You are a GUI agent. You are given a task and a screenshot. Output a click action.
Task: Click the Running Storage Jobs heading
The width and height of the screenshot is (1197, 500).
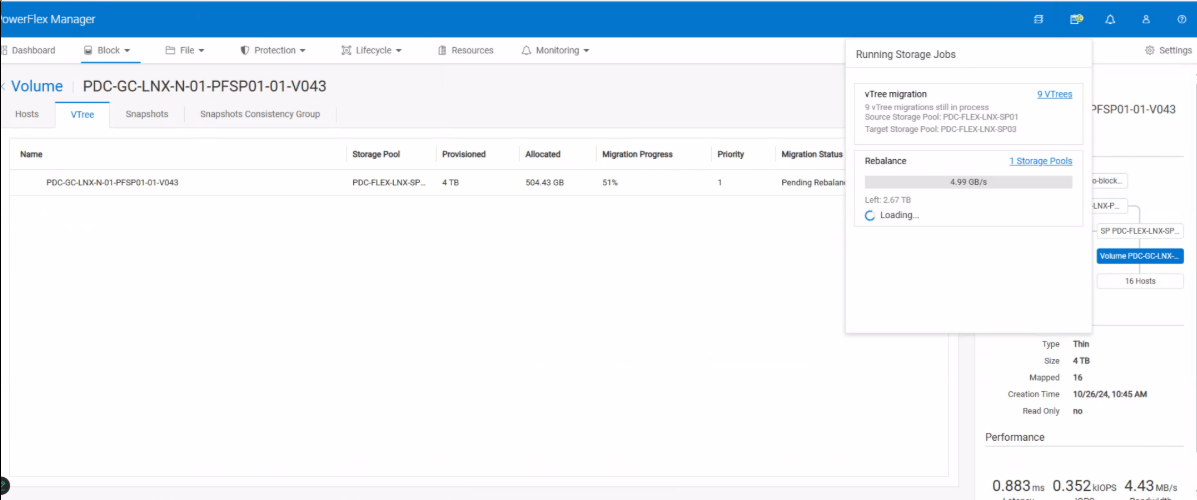click(905, 55)
